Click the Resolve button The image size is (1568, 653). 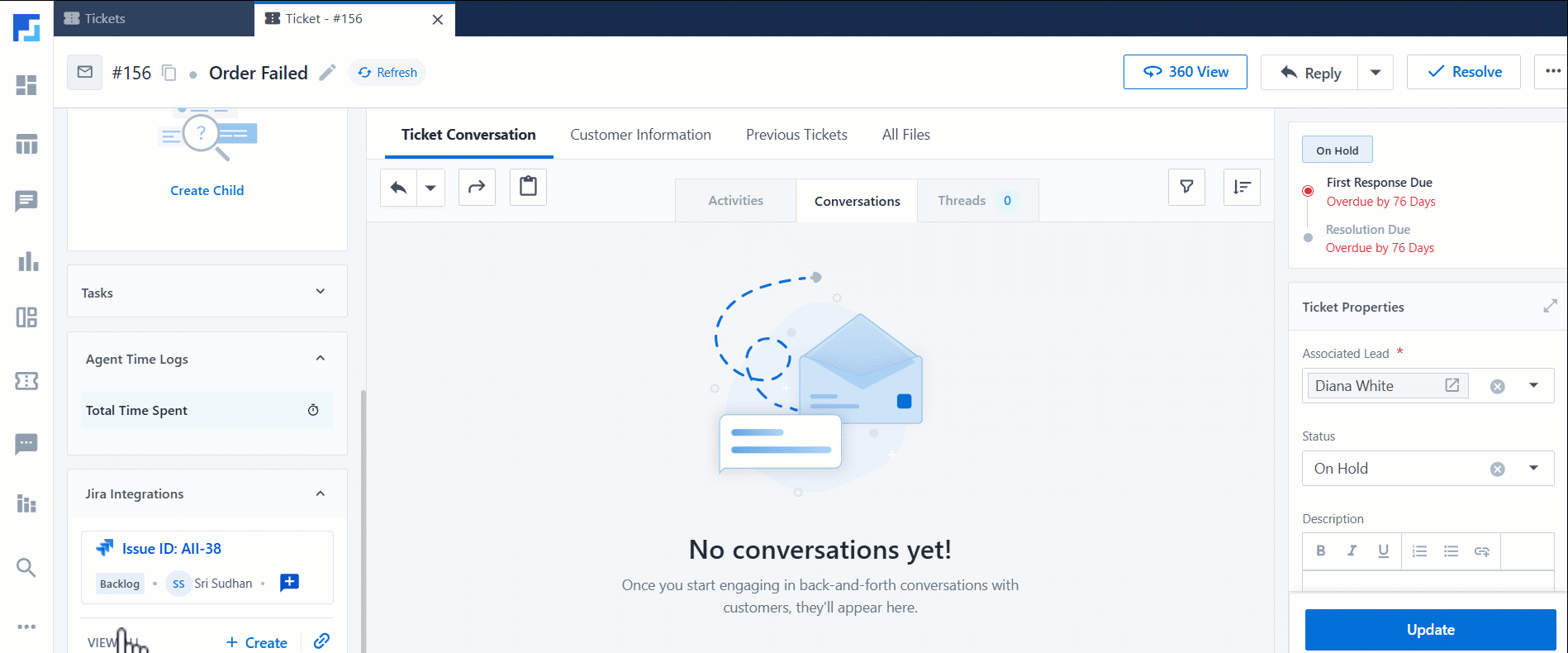[x=1463, y=72]
